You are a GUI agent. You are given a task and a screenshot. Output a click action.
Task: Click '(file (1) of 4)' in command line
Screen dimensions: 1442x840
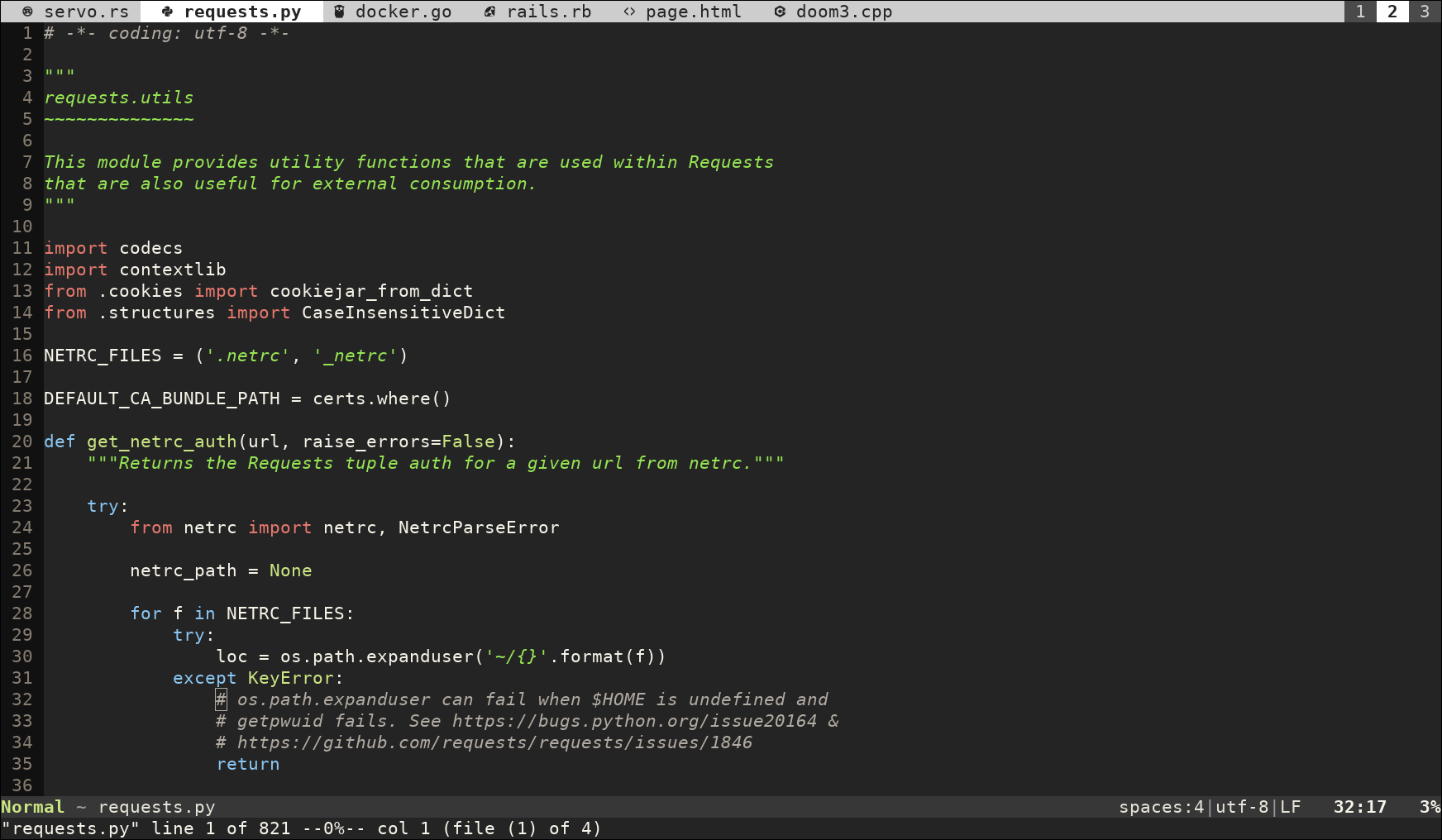pos(522,828)
